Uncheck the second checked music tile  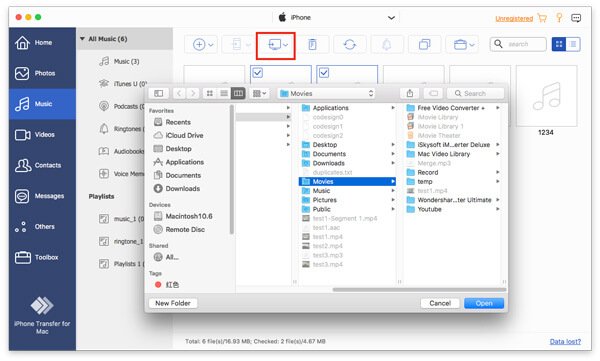324,73
